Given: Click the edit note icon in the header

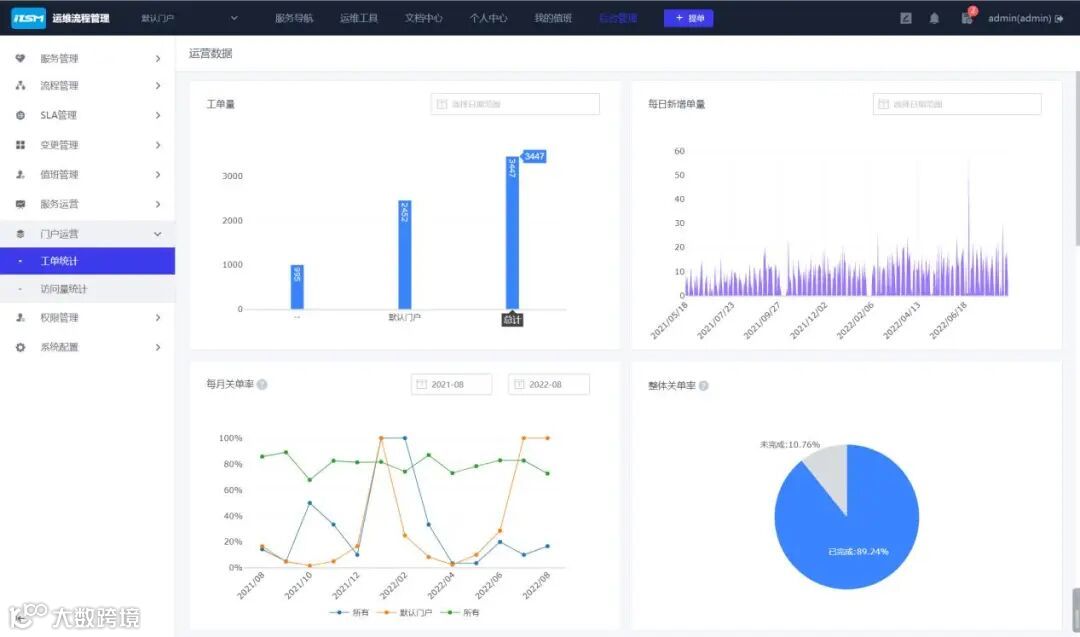Looking at the screenshot, I should [906, 19].
